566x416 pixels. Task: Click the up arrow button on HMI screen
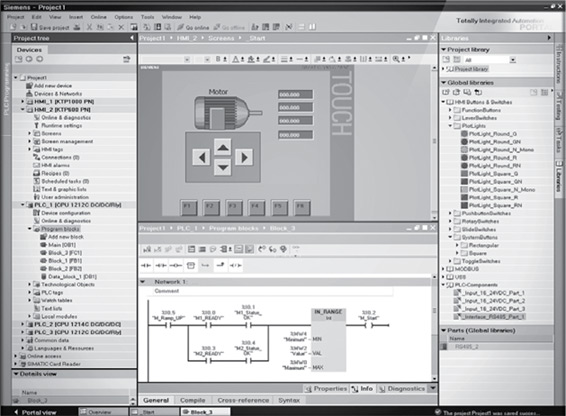point(223,147)
